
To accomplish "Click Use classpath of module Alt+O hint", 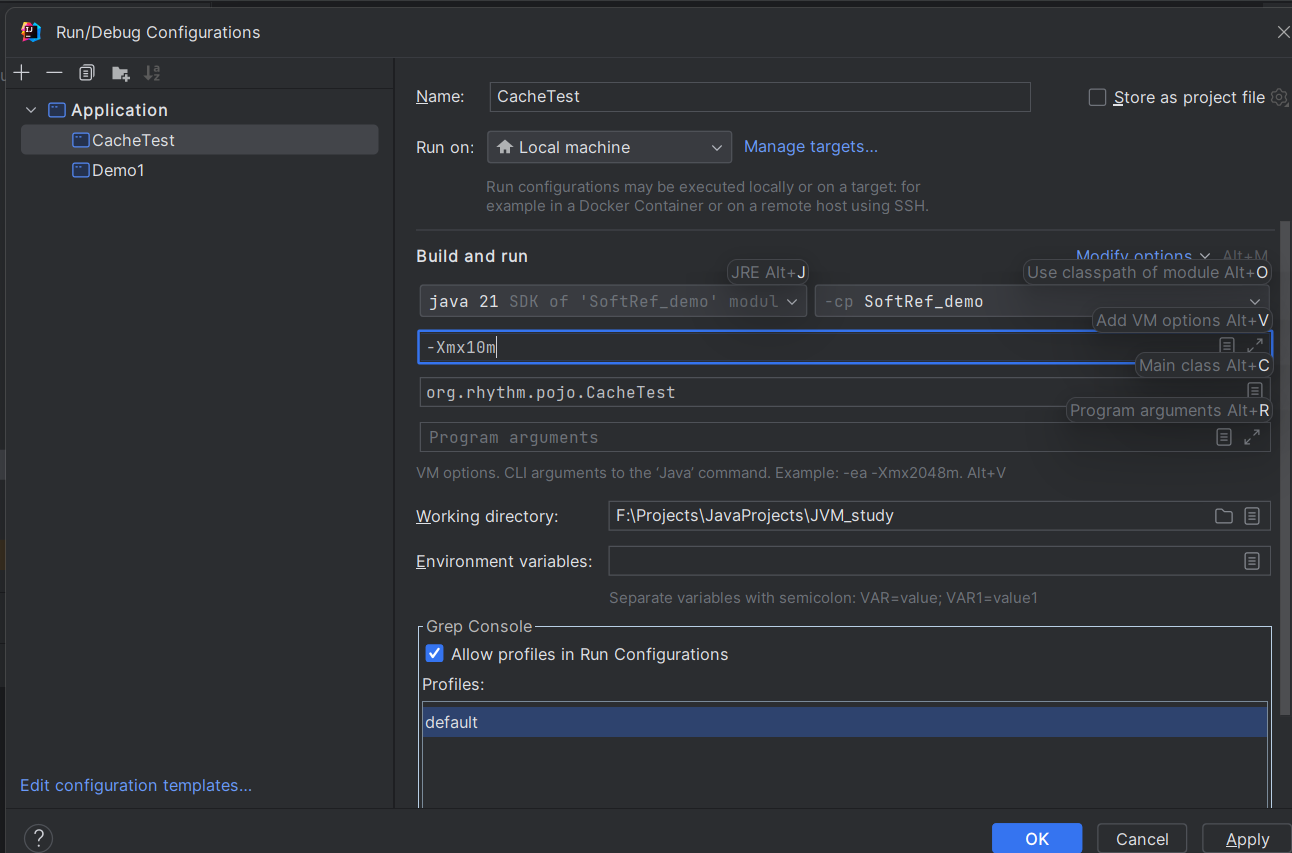I will click(x=1147, y=272).
